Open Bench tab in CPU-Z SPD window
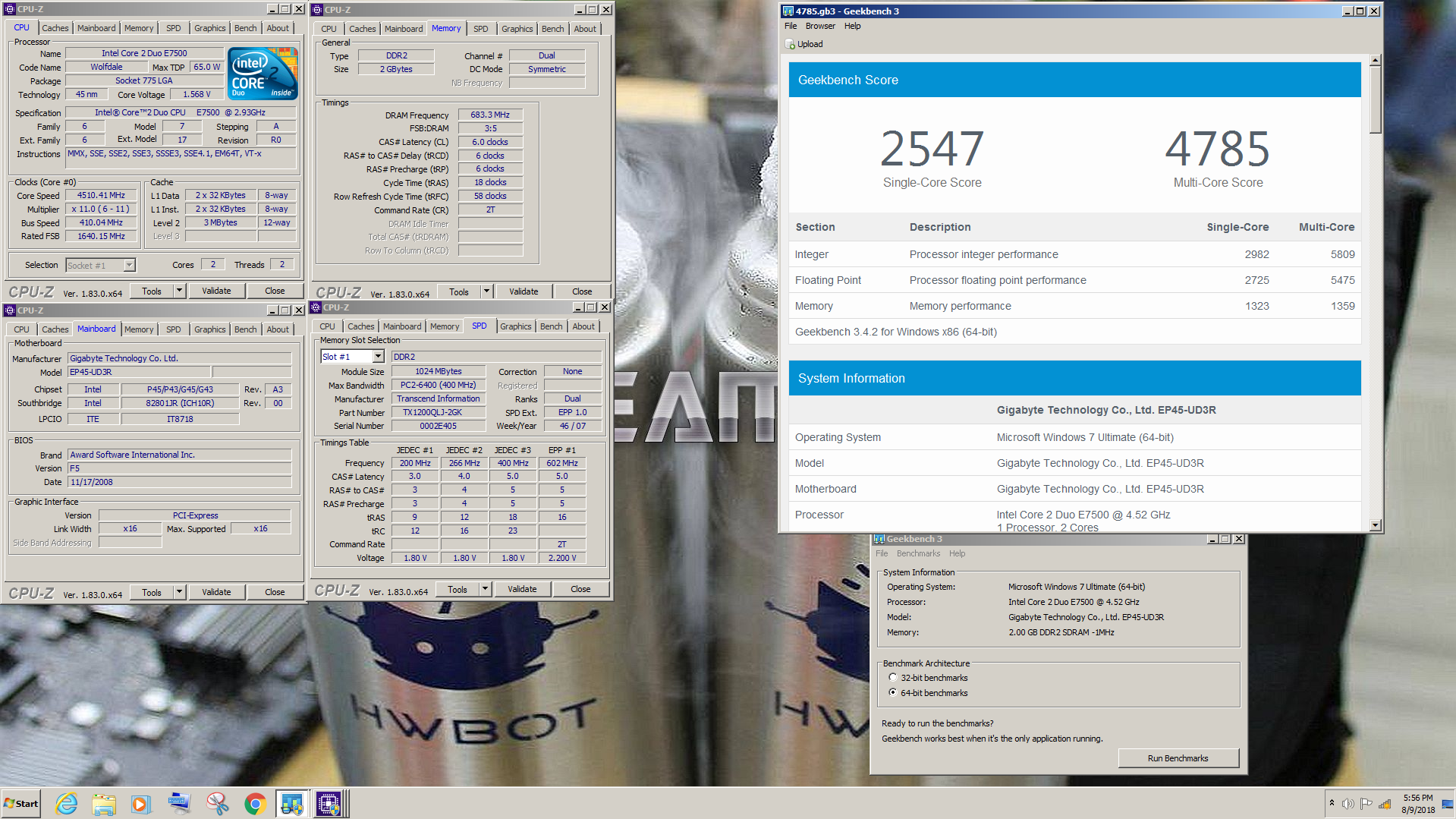This screenshot has width=1456, height=819. [x=552, y=326]
